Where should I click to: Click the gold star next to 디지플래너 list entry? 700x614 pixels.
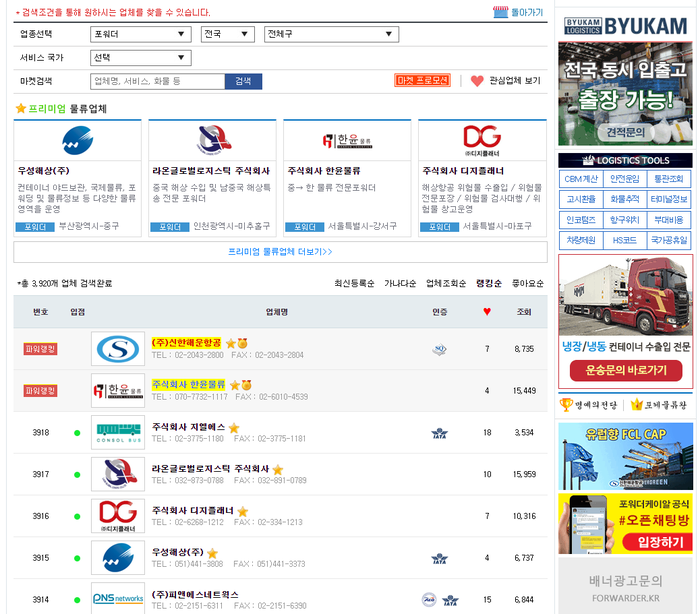[242, 511]
